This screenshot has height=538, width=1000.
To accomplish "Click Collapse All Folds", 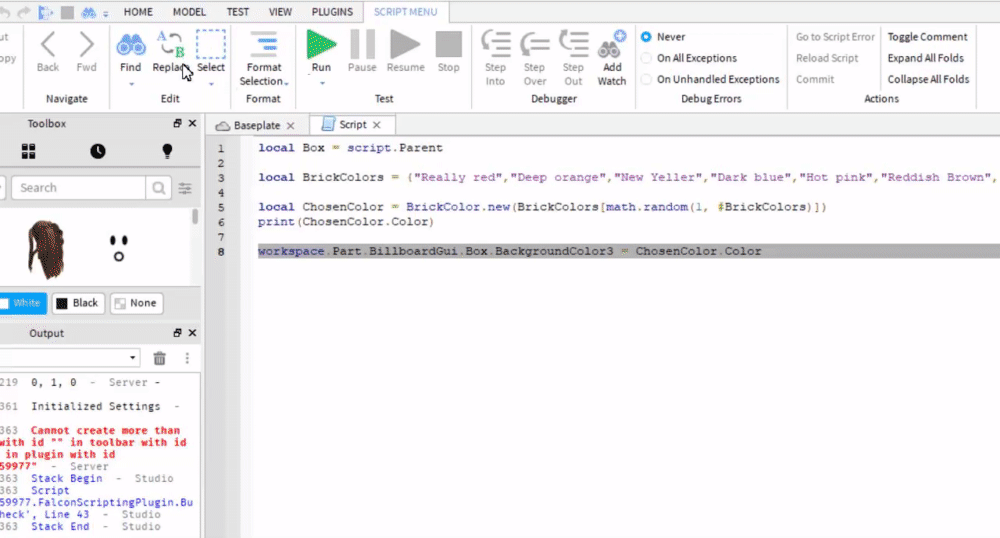I will 928,79.
